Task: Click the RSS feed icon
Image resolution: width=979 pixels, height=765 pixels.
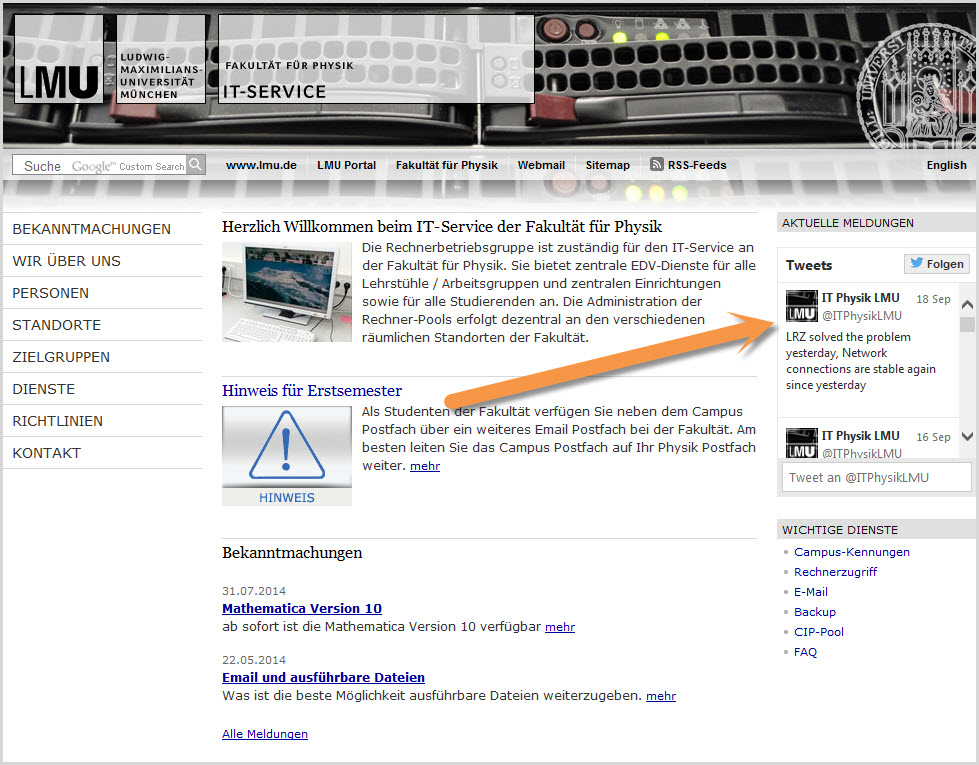Action: 656,164
